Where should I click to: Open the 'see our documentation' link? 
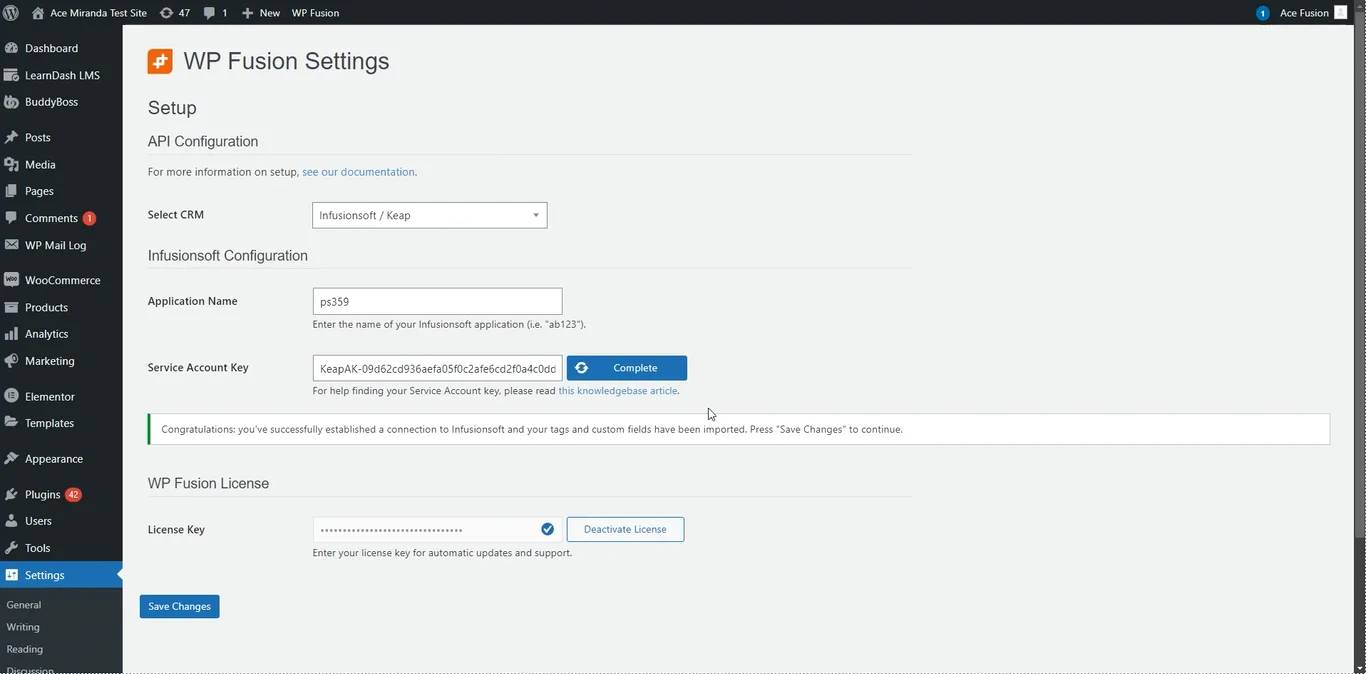[358, 172]
